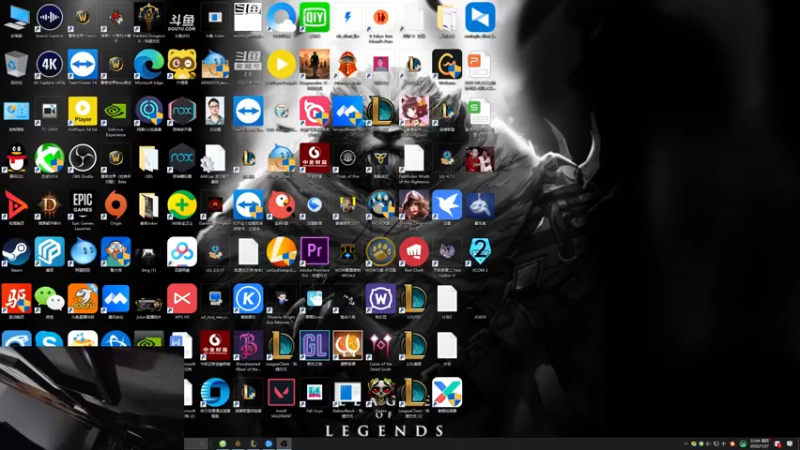Image resolution: width=800 pixels, height=450 pixels.
Task: Open the red WPS H5 icon
Action: click(x=182, y=299)
